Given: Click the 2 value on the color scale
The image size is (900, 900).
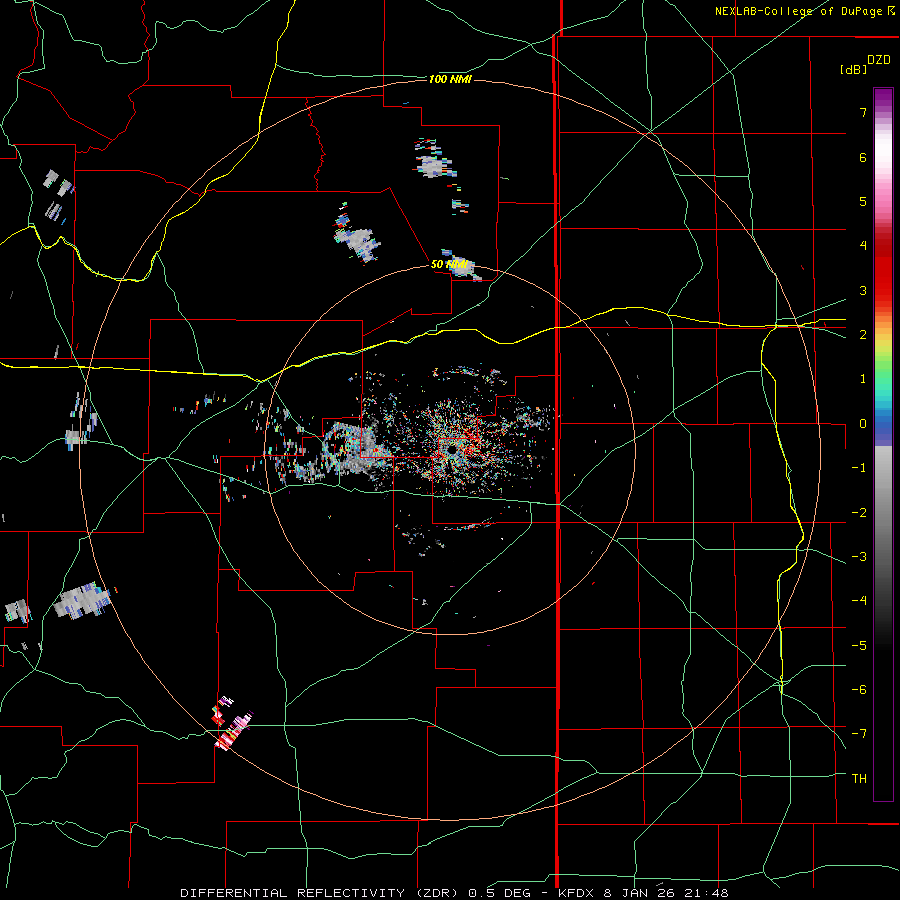Looking at the screenshot, I should point(863,335).
